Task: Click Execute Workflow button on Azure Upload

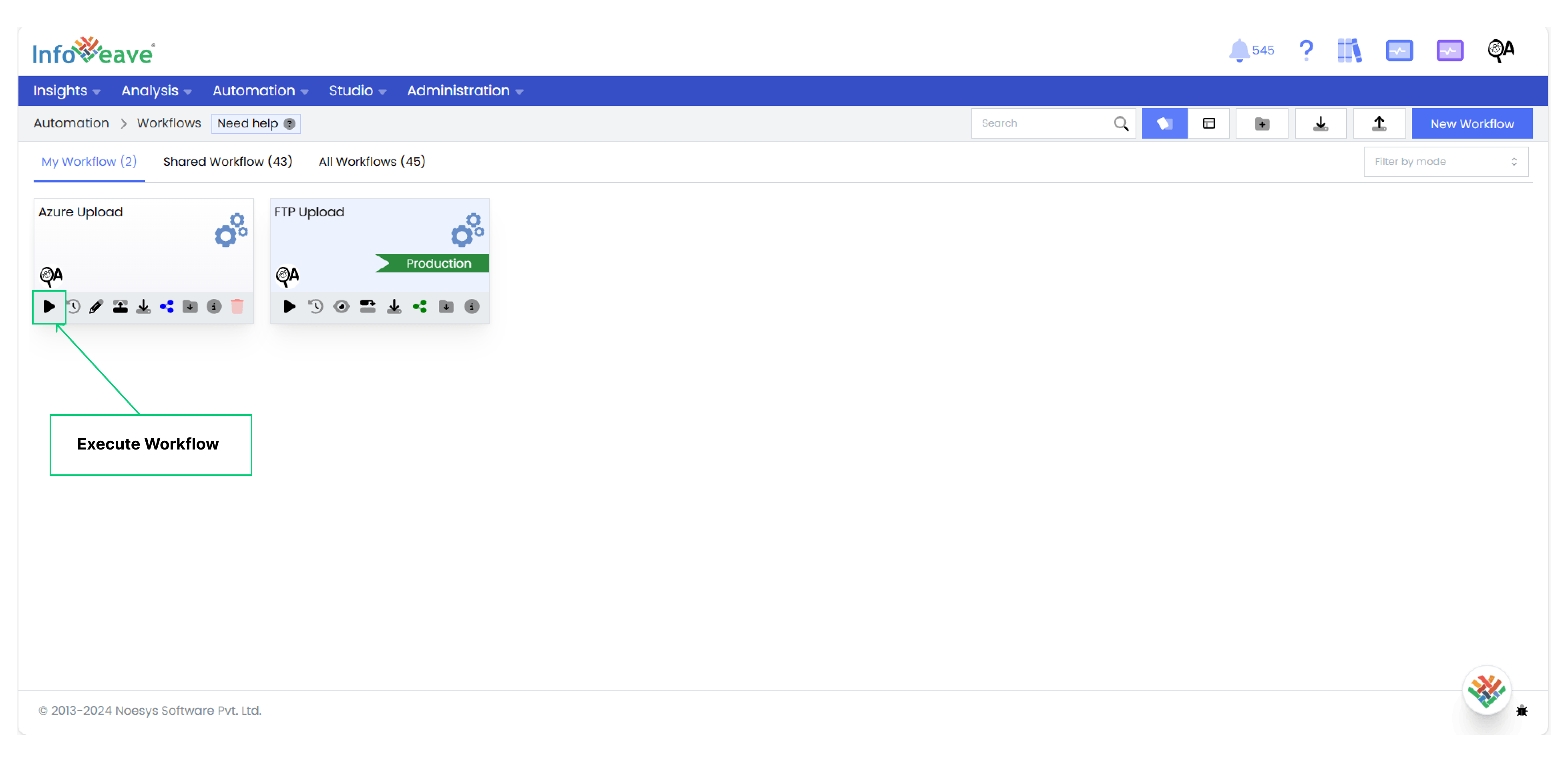Action: (48, 306)
